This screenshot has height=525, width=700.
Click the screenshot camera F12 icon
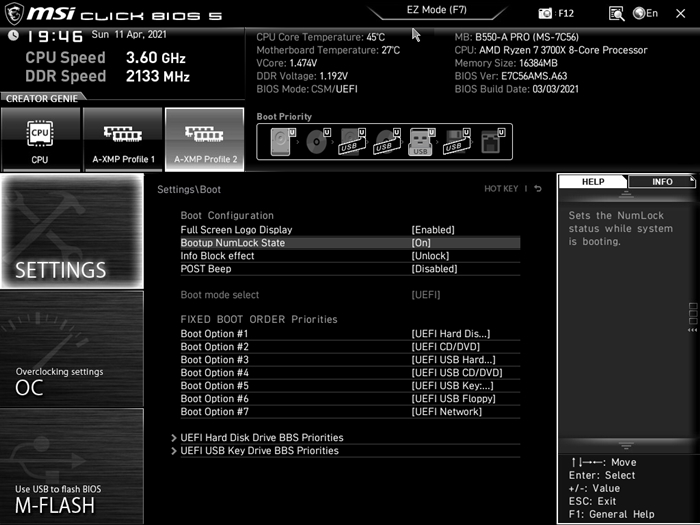coord(545,13)
